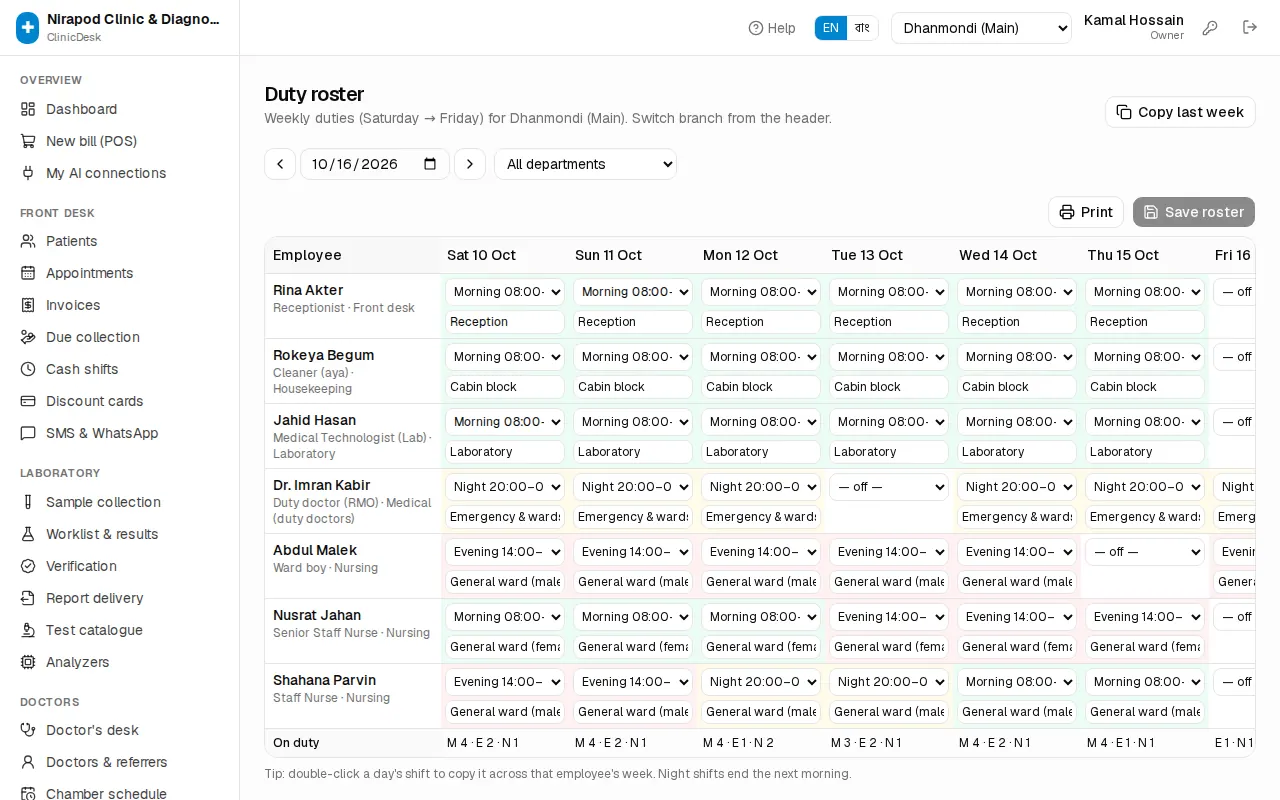Screen dimensions: 1280x800
Task: Open New bill (POS) in sidebar
Action: pos(120,141)
